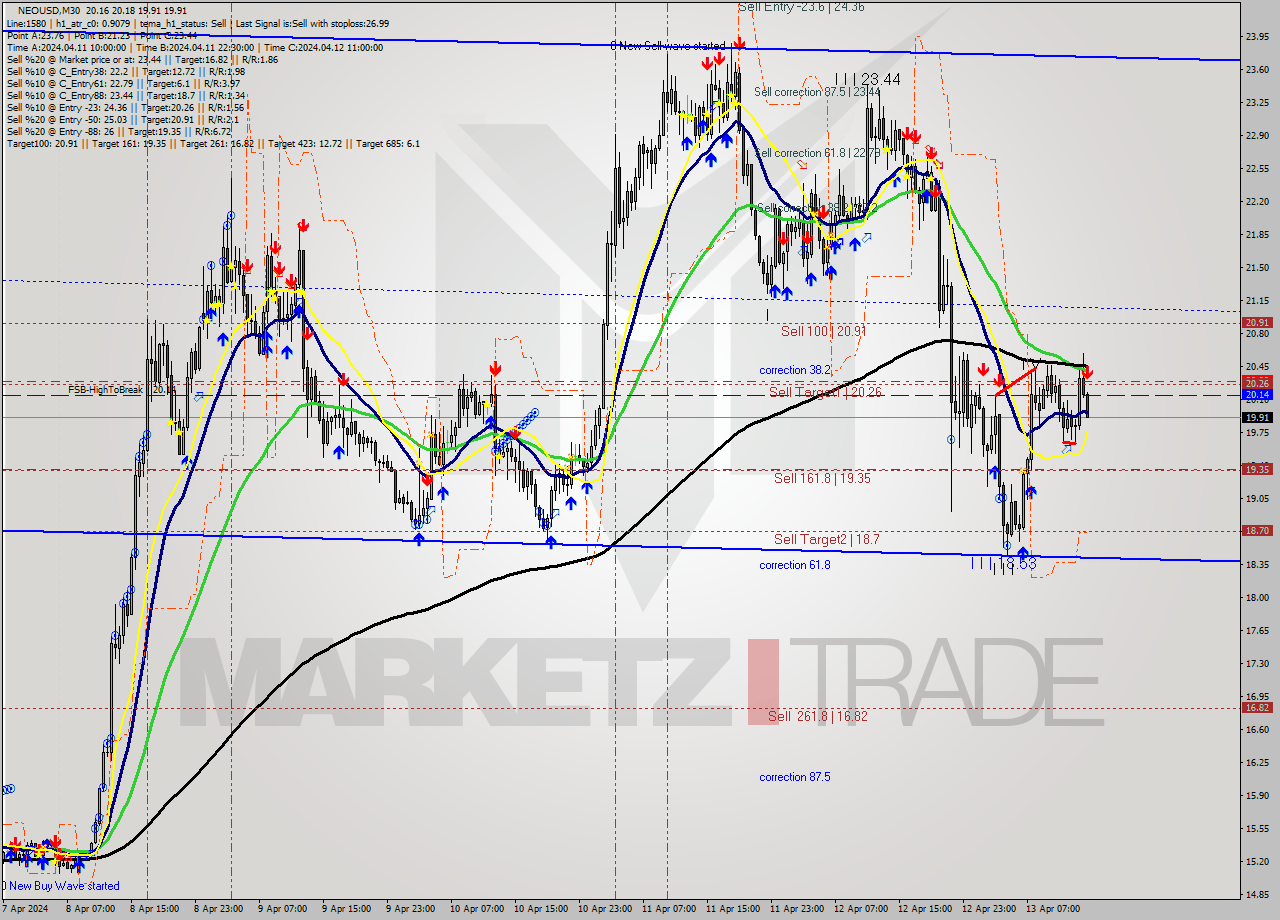Select the 'Sell 100 | 20.91' level label
This screenshot has width=1280, height=920.
[x=823, y=331]
